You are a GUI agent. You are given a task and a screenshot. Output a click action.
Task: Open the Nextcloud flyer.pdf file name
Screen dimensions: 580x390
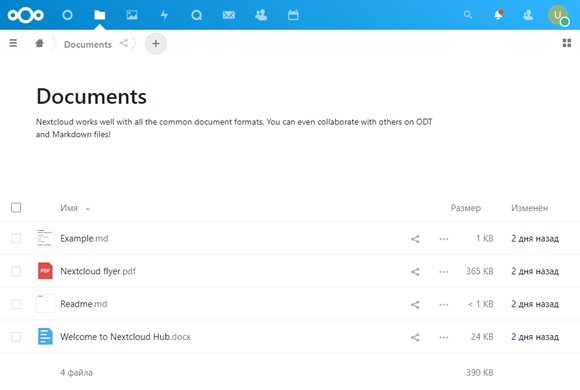tap(98, 271)
